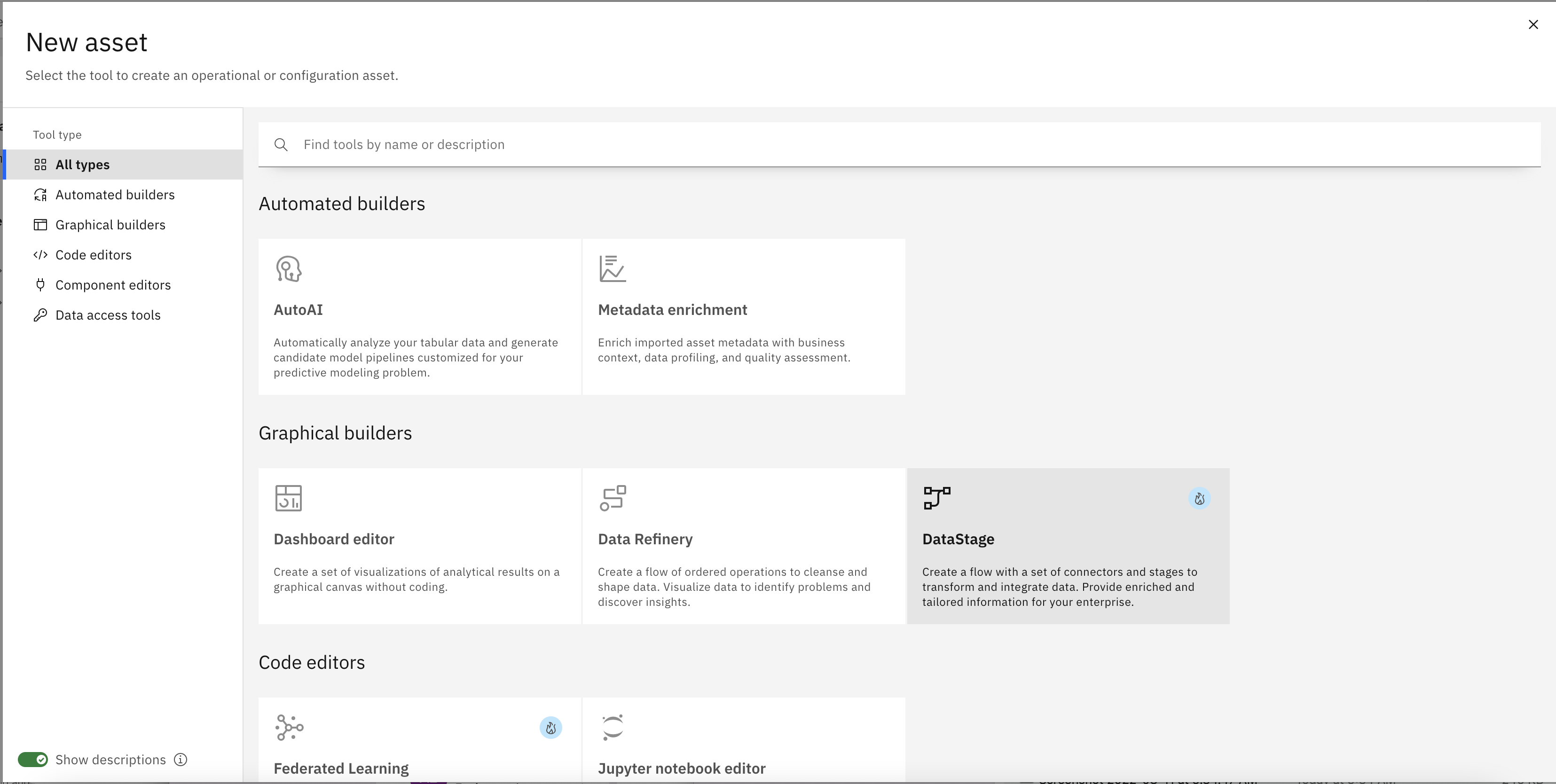The image size is (1556, 784).
Task: Close the New asset dialog
Action: click(x=1533, y=24)
